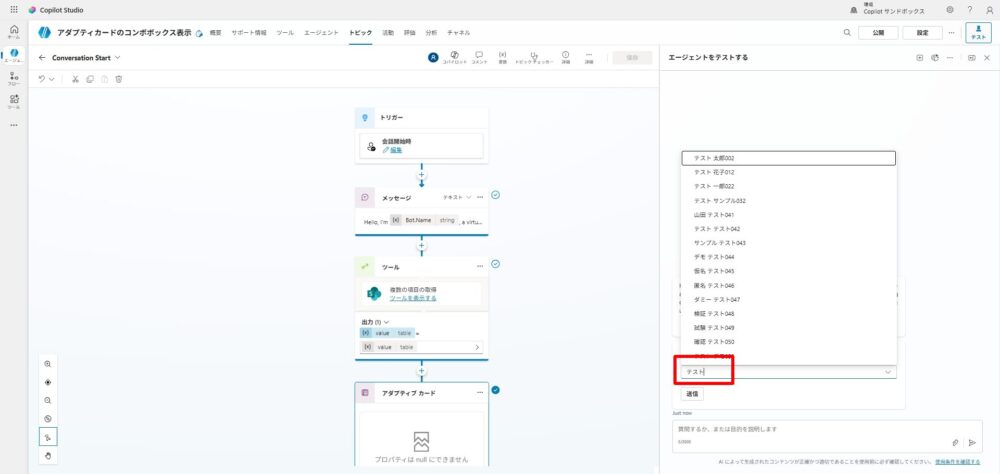This screenshot has height=474, width=1000.
Task: Click the コメント icon in toolbar
Action: [479, 57]
